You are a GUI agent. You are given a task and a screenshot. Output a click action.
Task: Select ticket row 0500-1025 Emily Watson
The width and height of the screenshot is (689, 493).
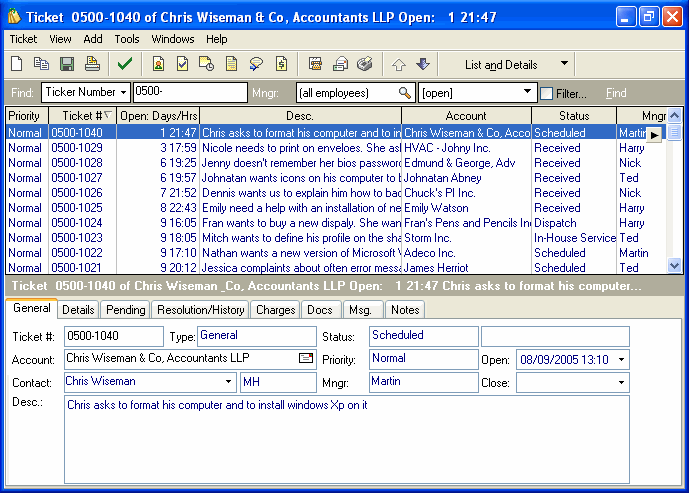[76, 208]
